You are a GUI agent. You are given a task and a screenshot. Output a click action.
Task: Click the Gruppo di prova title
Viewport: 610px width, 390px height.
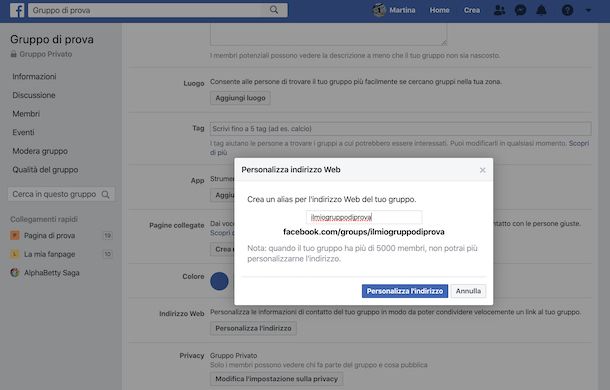pyautogui.click(x=52, y=39)
